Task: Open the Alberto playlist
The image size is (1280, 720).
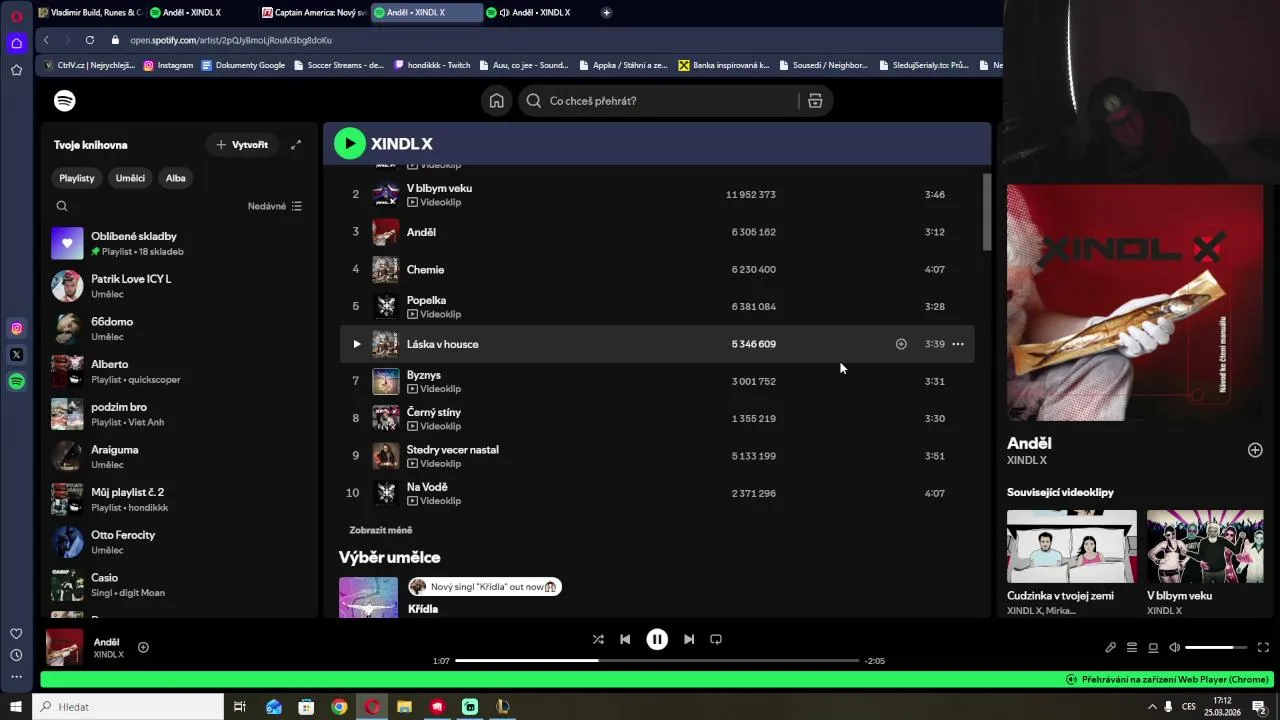Action: (180, 371)
